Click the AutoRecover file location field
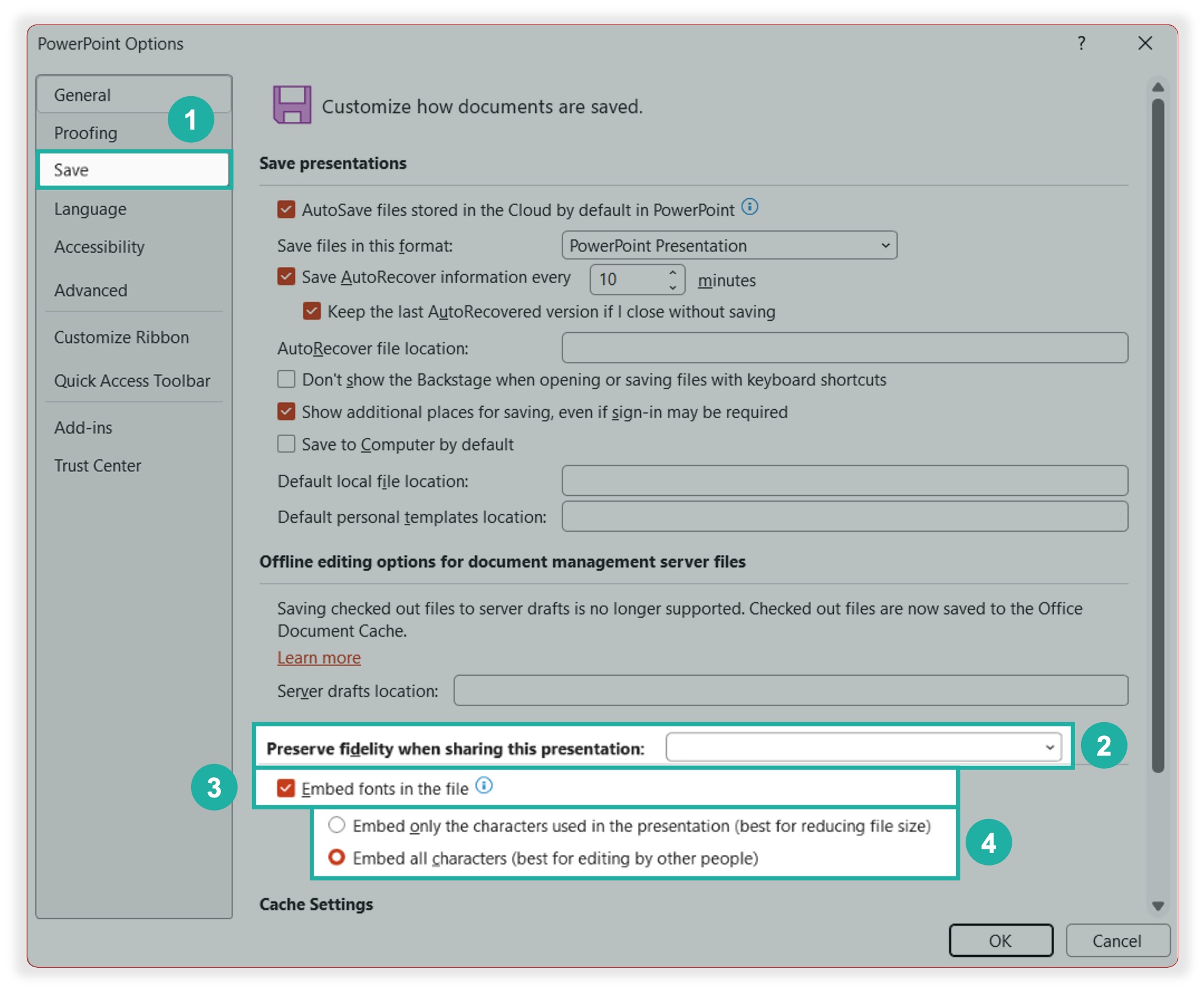Viewport: 1204px width, 991px height. tap(844, 348)
